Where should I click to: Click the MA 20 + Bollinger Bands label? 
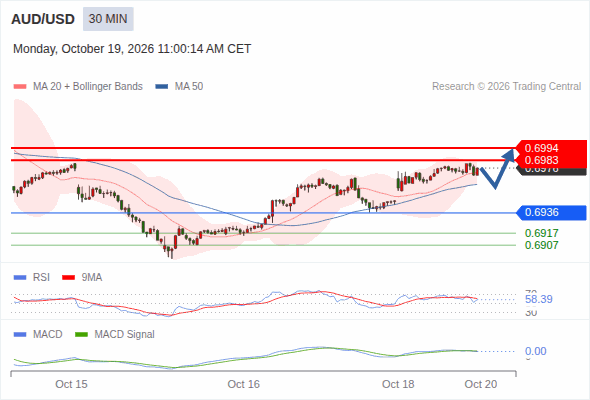click(88, 87)
